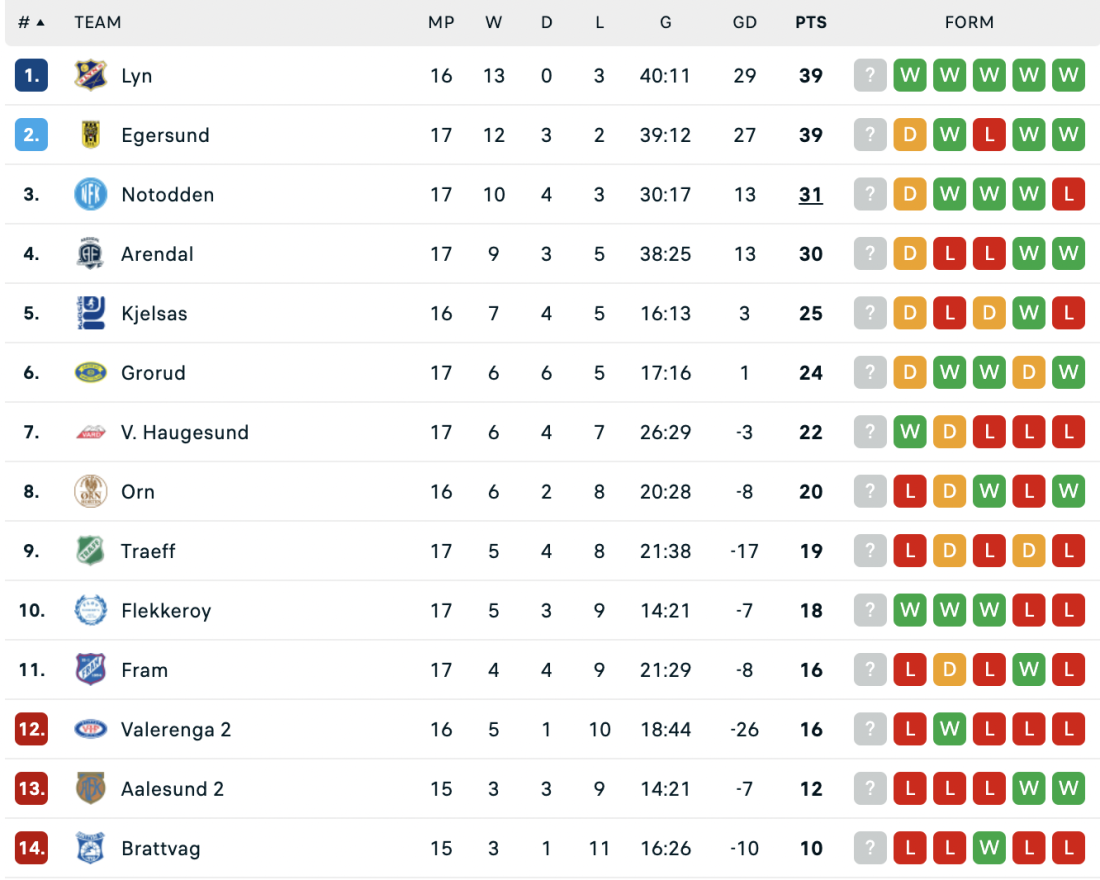Screen dimensions: 1100x880
Task: Sort standings by GD column header
Action: (x=745, y=22)
